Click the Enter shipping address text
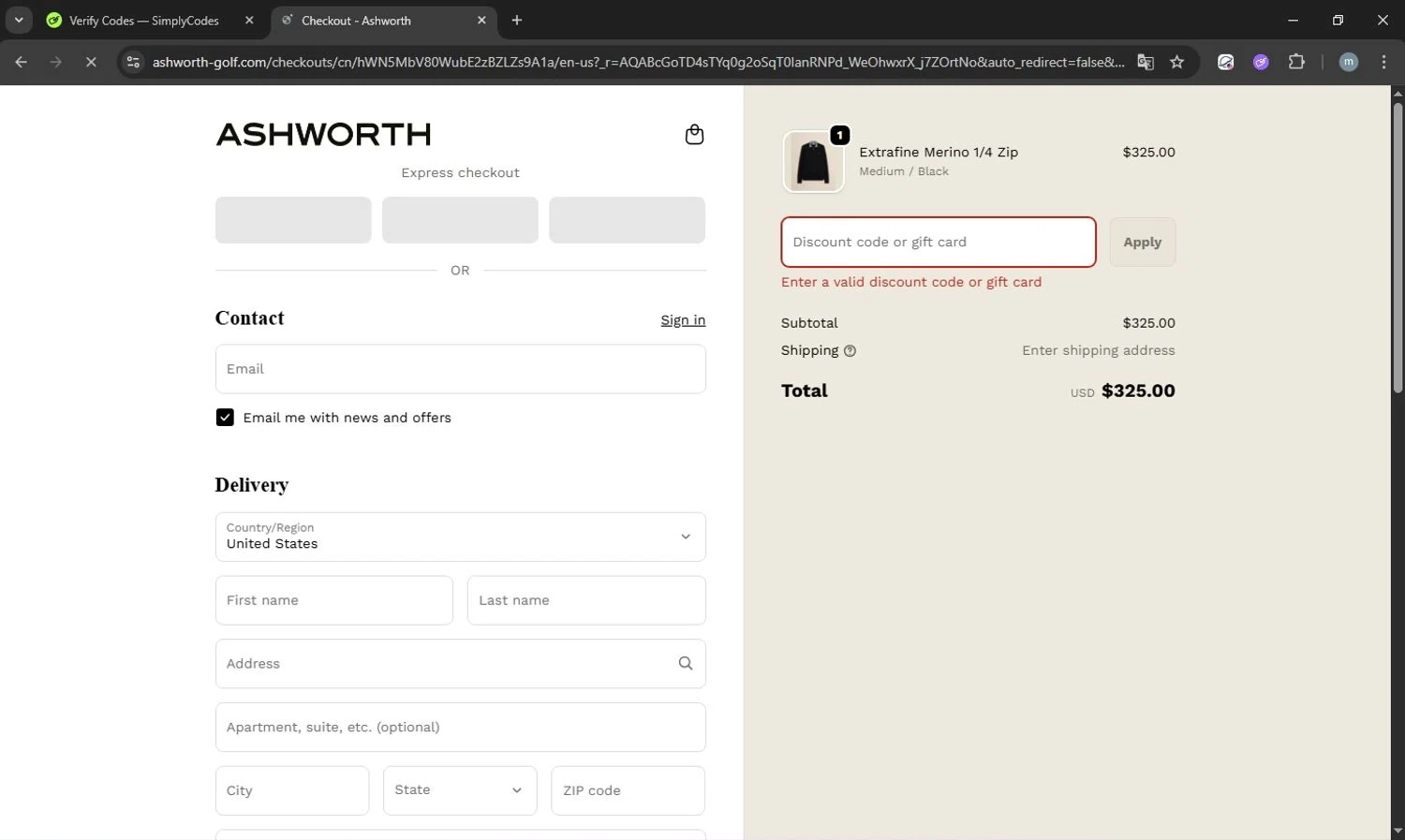The height and width of the screenshot is (840, 1405). tap(1098, 350)
